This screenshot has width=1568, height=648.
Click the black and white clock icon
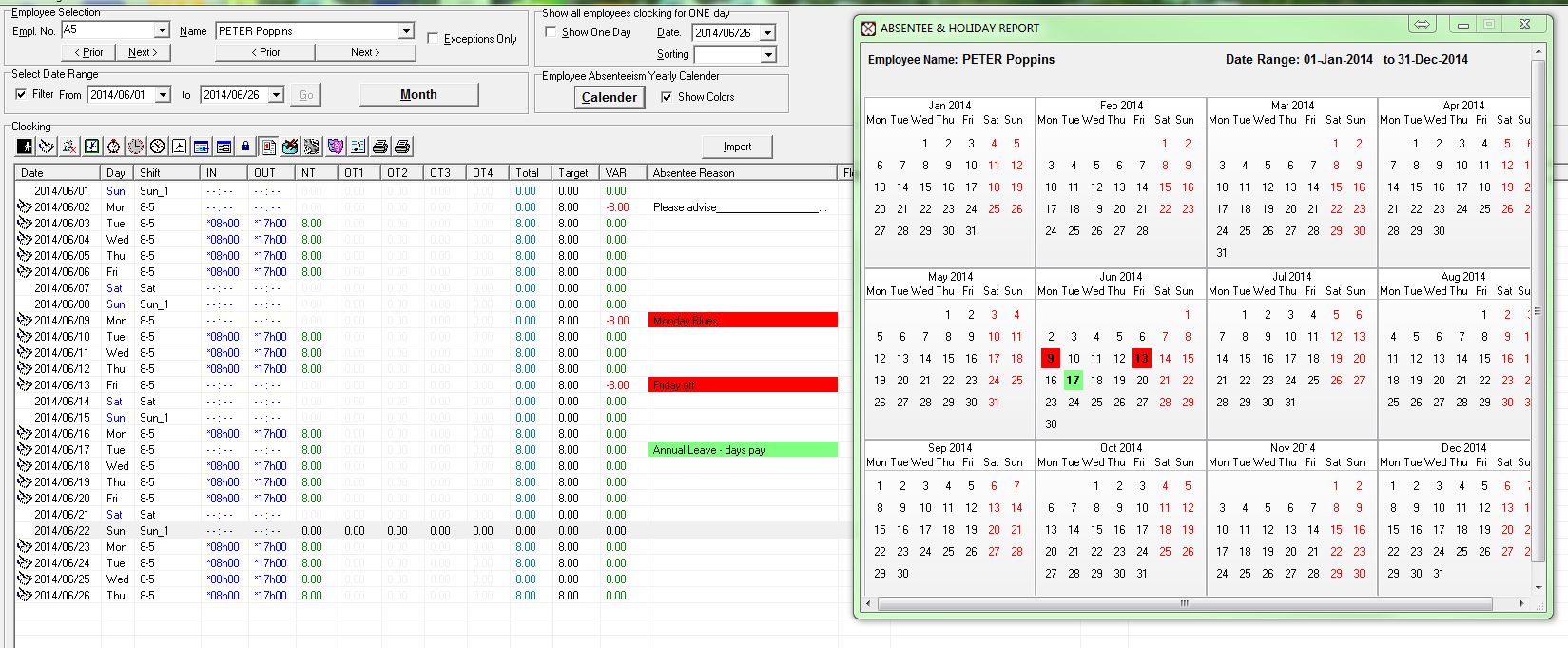(x=158, y=147)
